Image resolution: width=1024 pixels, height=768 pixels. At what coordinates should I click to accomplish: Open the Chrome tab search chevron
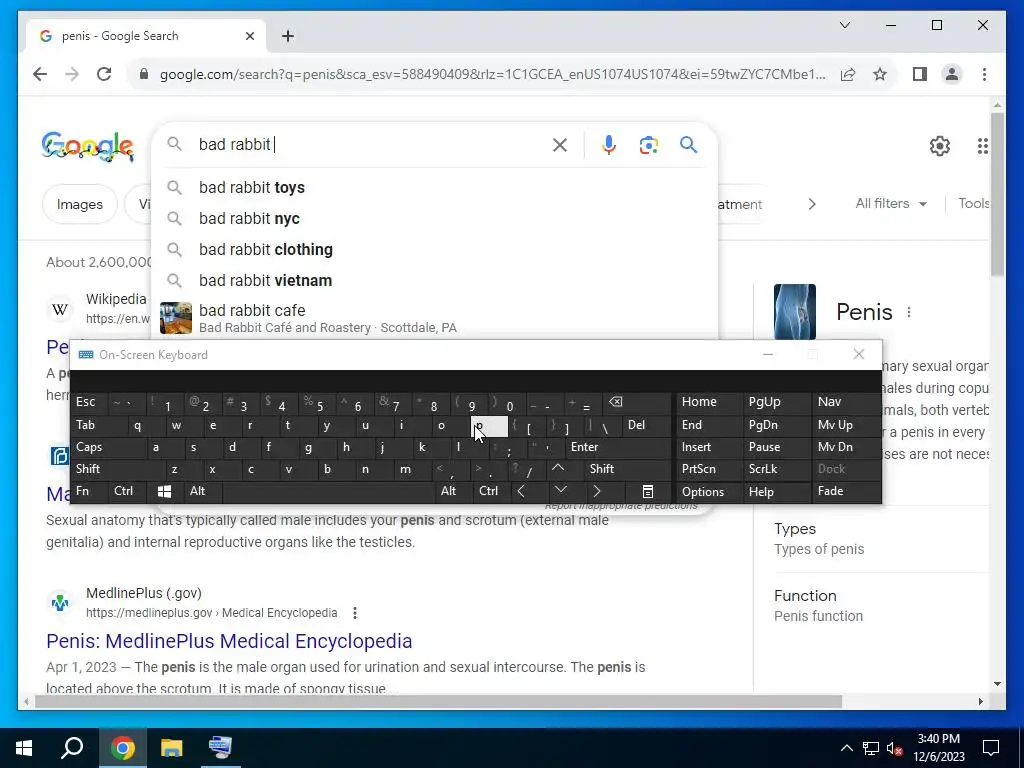844,25
